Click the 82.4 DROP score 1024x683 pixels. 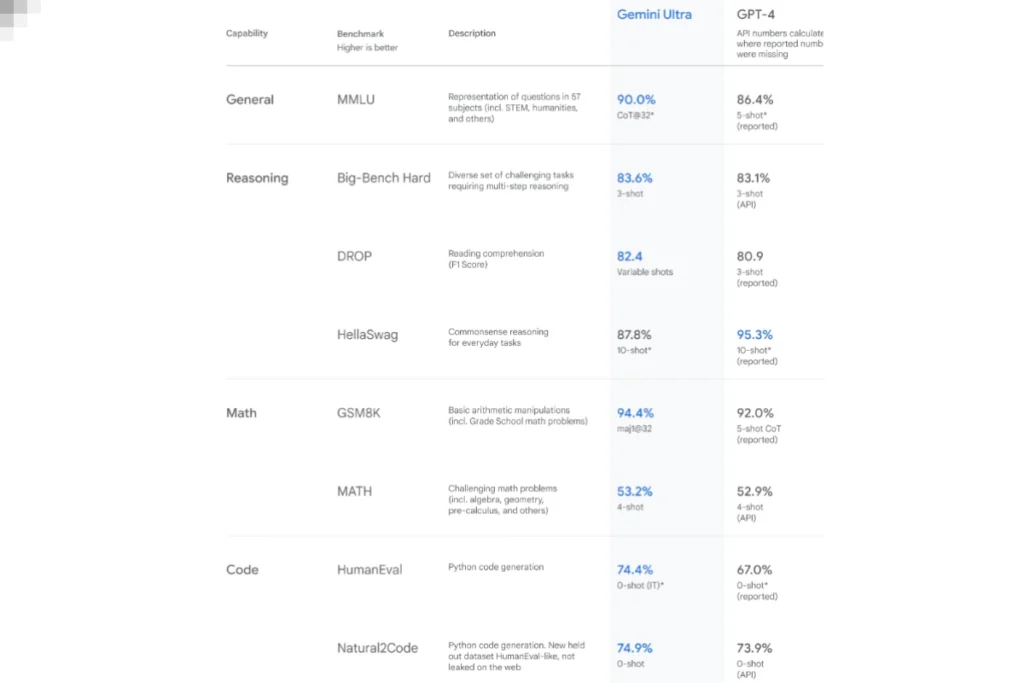pyautogui.click(x=630, y=256)
